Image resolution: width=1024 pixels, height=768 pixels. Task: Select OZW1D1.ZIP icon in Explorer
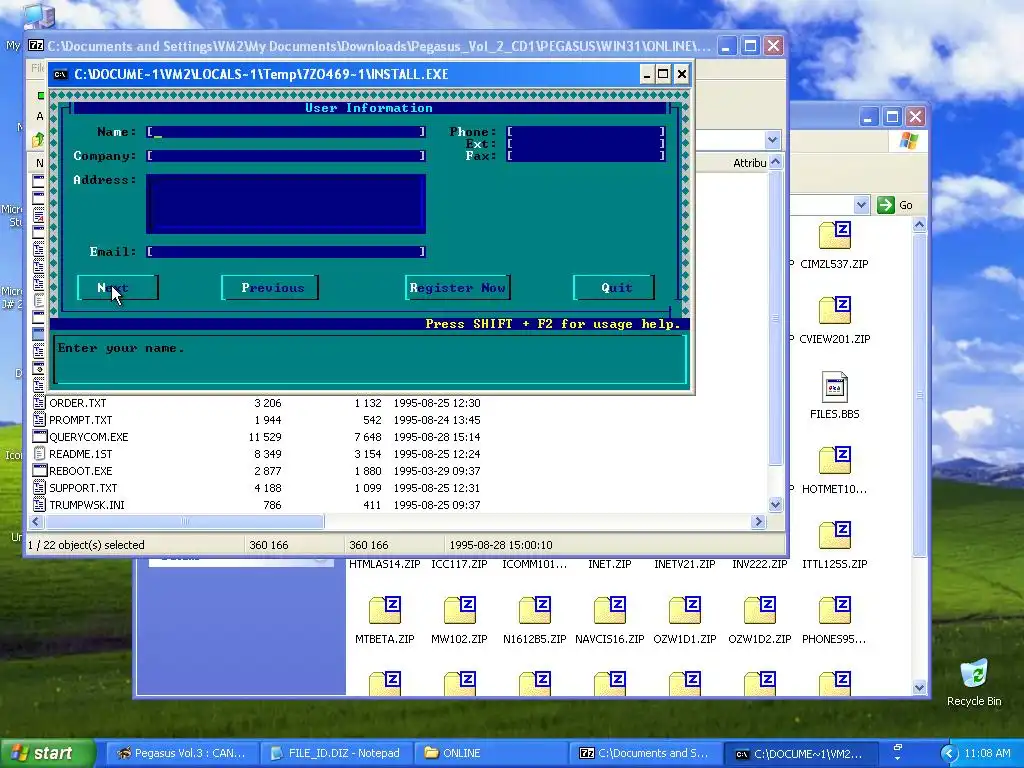685,611
